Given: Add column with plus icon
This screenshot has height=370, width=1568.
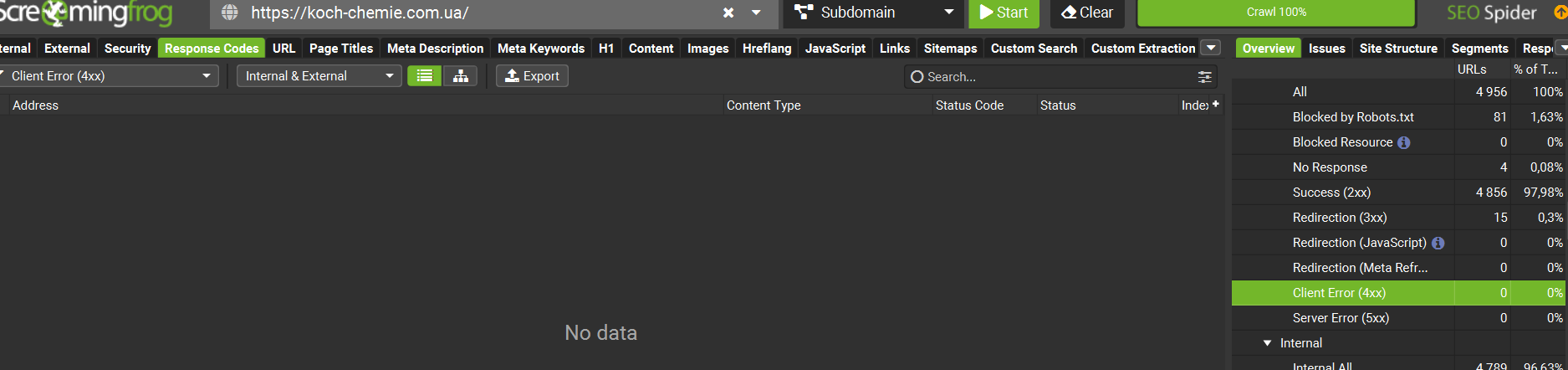Looking at the screenshot, I should [1216, 105].
